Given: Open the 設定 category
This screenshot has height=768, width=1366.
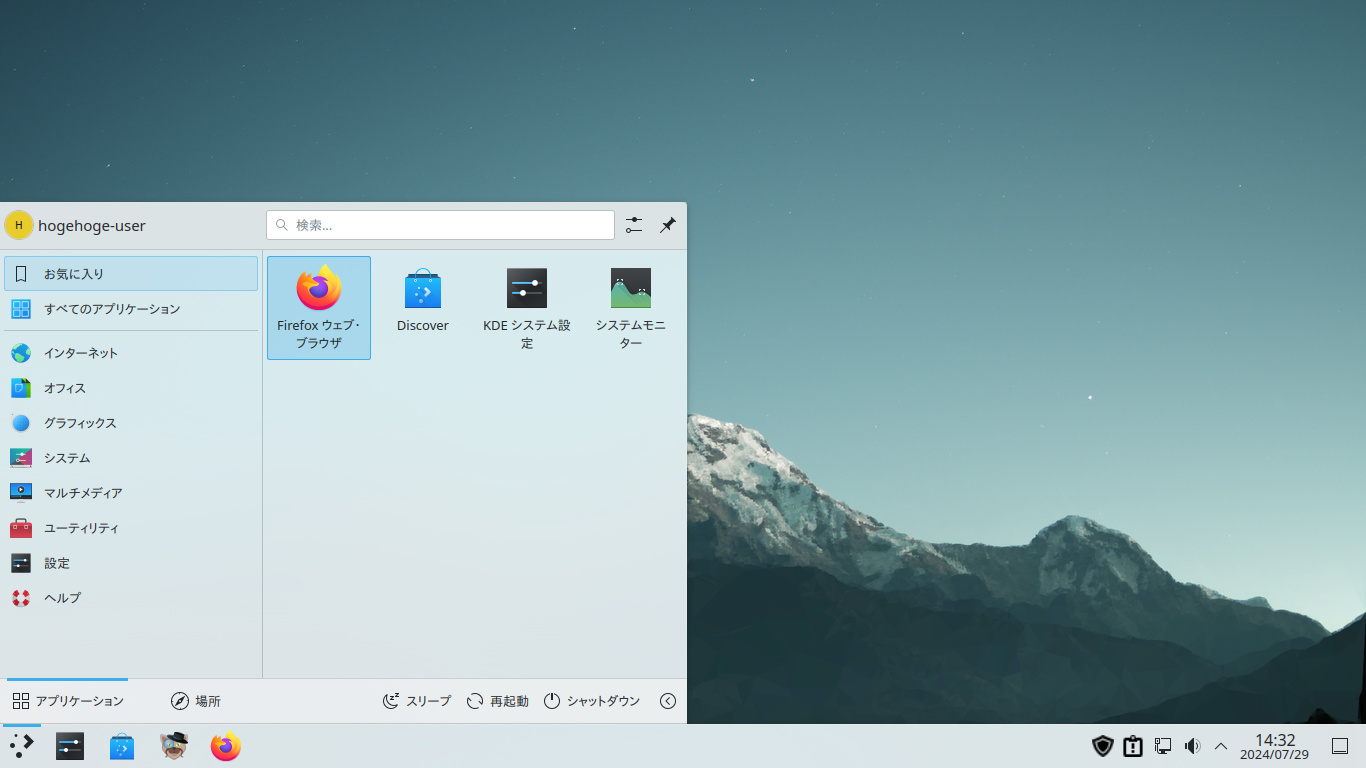Looking at the screenshot, I should [x=131, y=563].
